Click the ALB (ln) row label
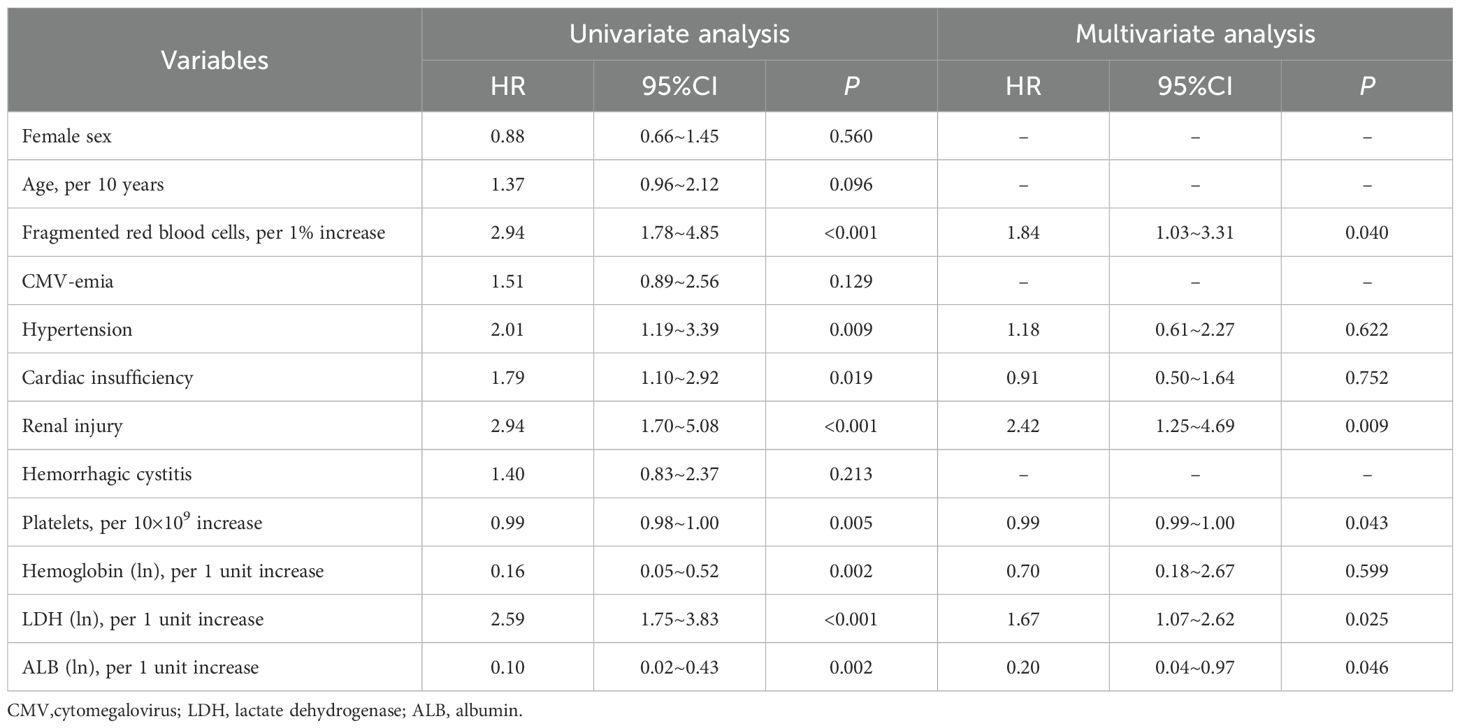1460x728 pixels. [143, 667]
